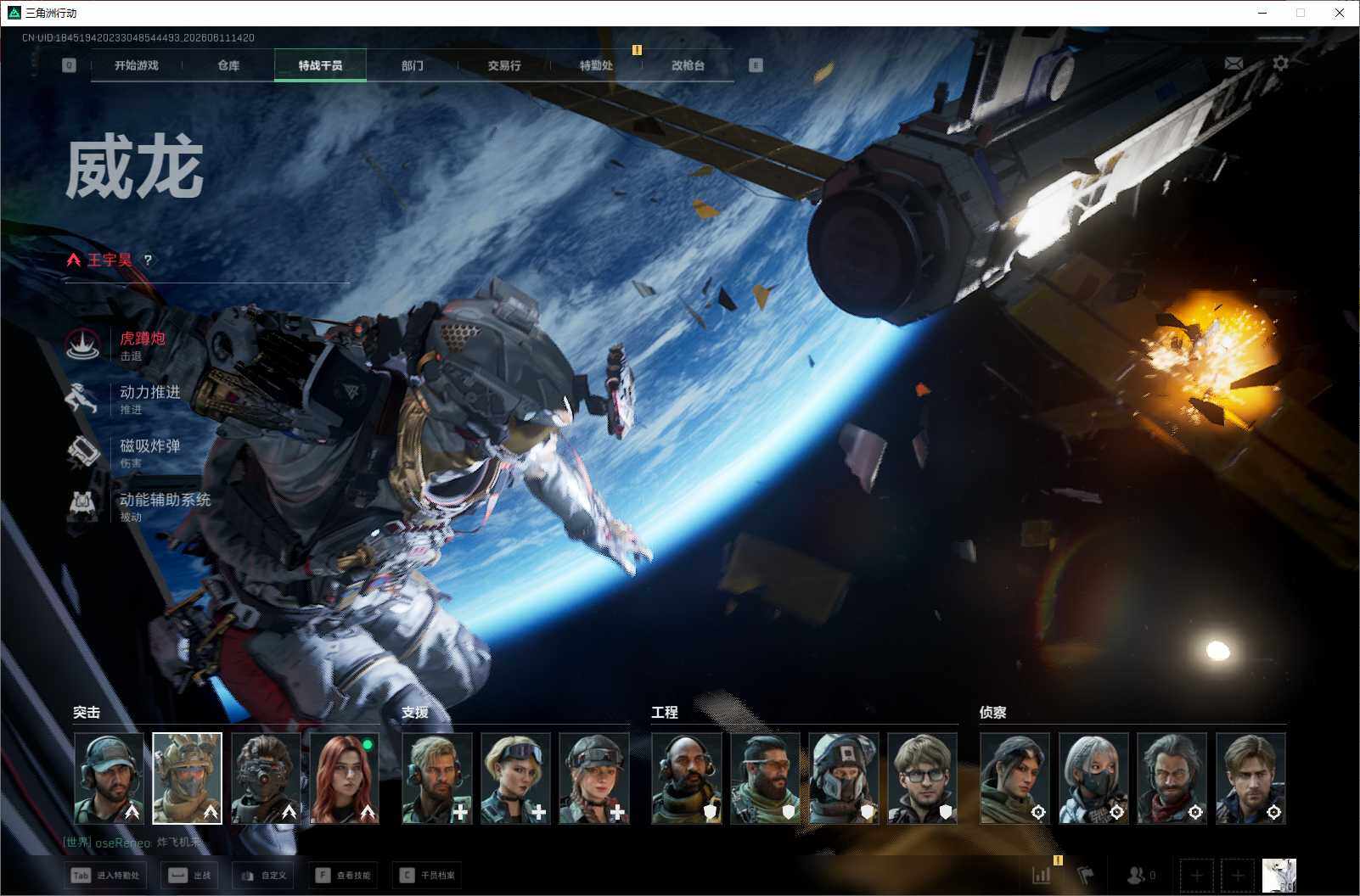Select 工程 operator in full face mask
Screen dimensions: 1360x896
pyautogui.click(x=844, y=779)
